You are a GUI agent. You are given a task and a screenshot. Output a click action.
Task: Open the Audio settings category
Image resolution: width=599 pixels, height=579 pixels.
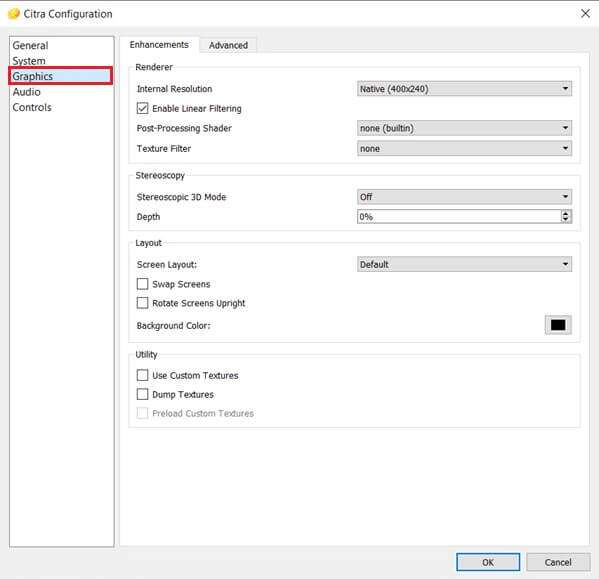[26, 92]
